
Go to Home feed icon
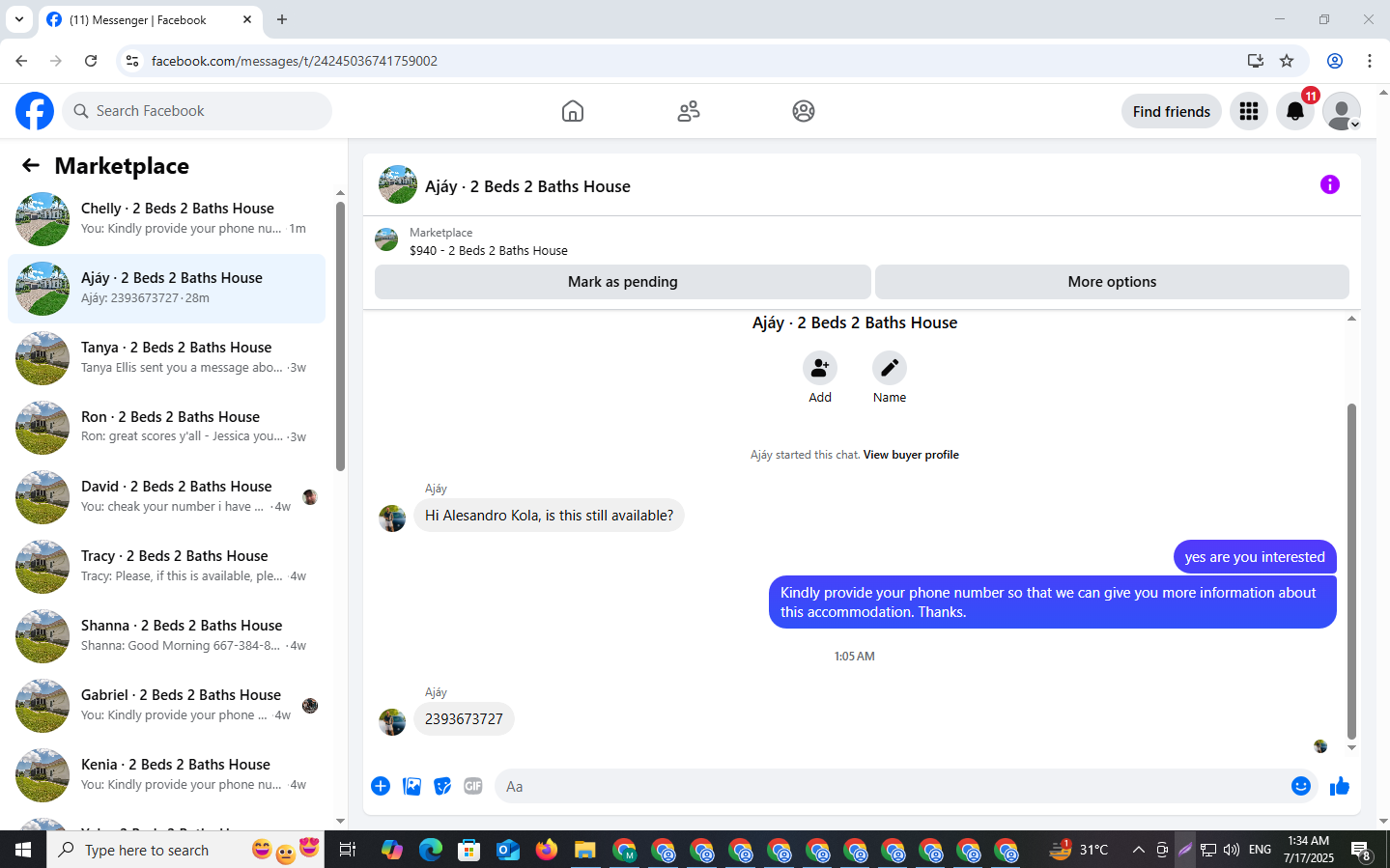[573, 111]
